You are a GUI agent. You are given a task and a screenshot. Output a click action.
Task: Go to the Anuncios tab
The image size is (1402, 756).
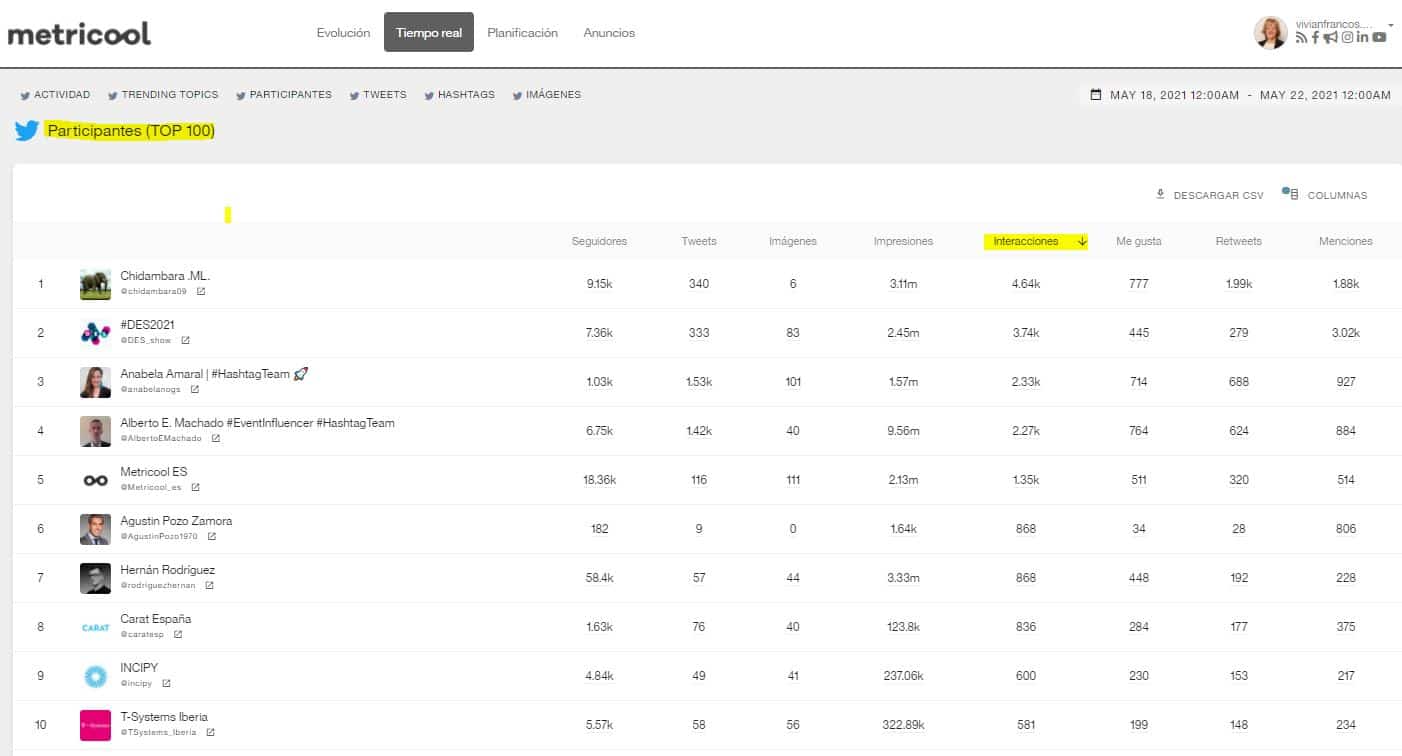tap(609, 33)
